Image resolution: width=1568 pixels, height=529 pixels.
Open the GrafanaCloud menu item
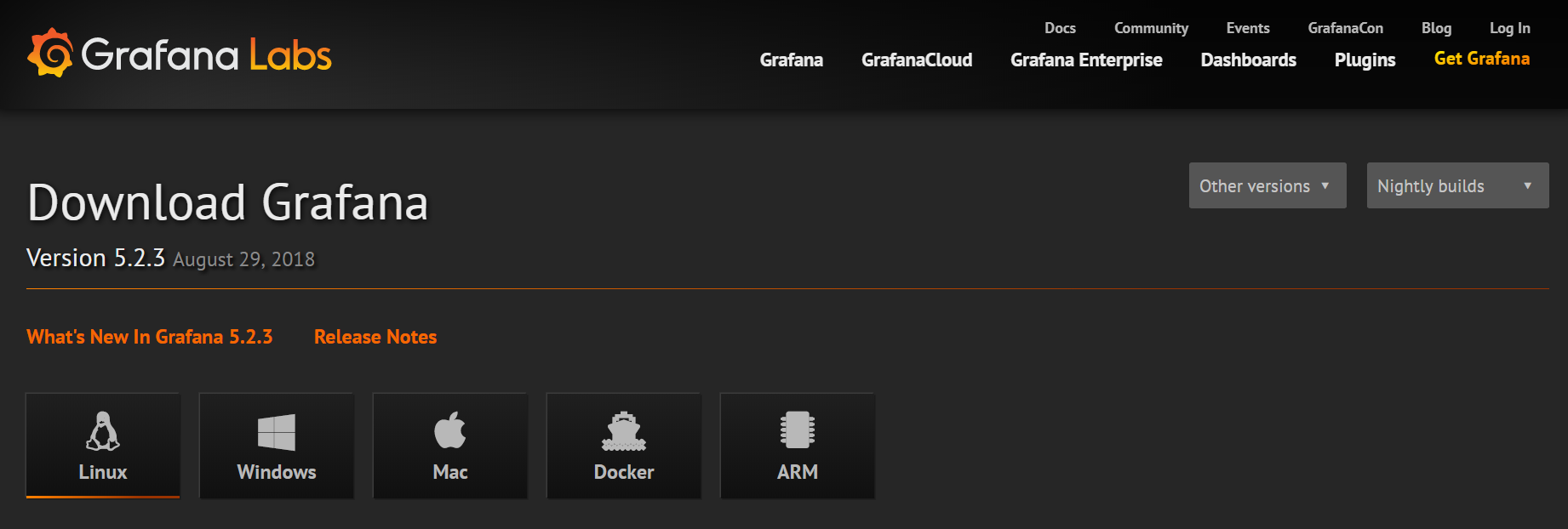(917, 60)
